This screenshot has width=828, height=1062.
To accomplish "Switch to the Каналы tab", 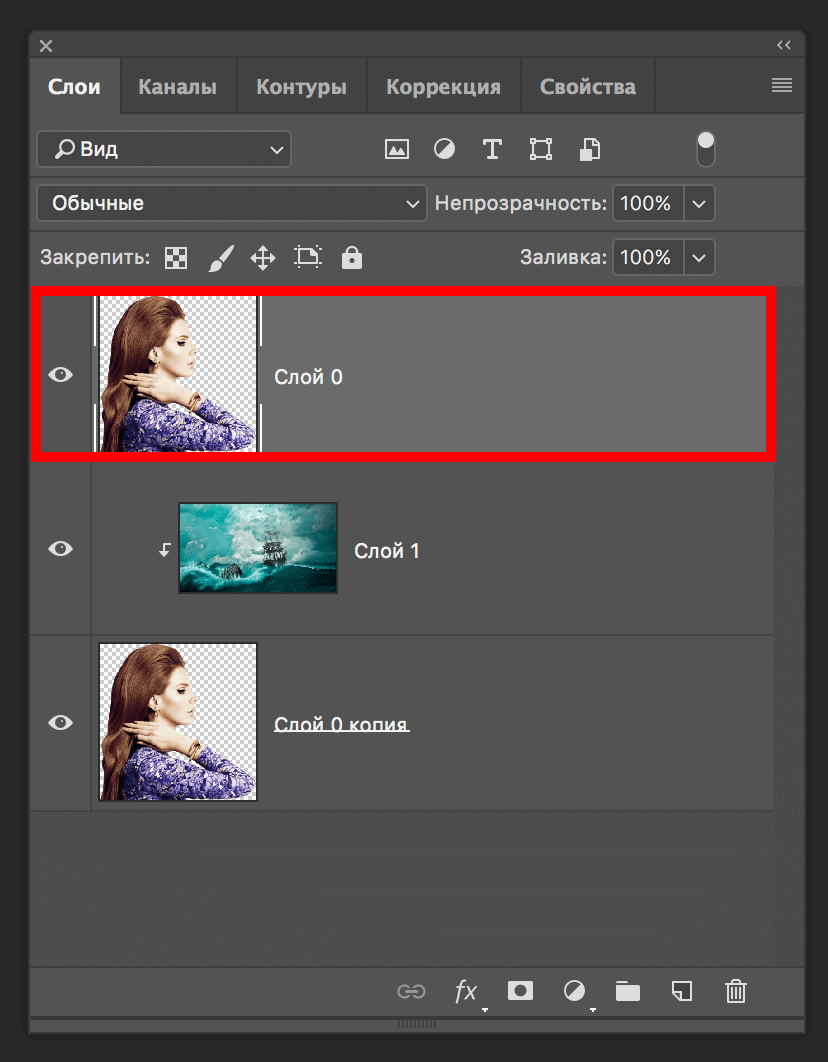I will (177, 87).
